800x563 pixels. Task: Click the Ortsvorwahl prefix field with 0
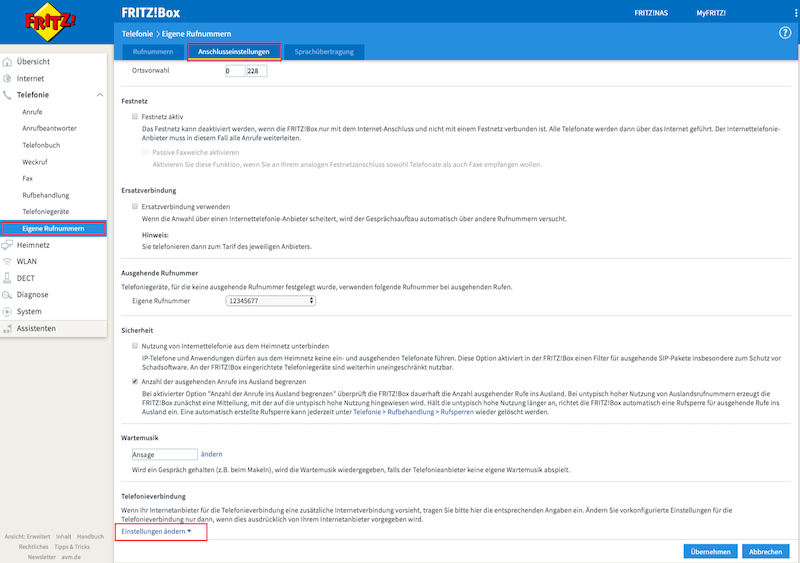pyautogui.click(x=235, y=71)
